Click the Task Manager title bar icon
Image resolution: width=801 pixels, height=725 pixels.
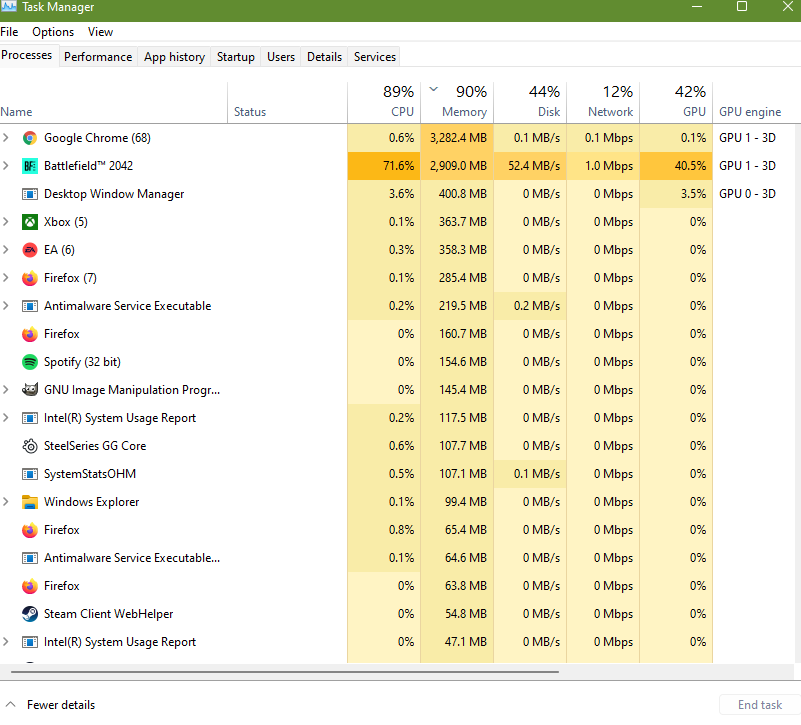point(9,6)
